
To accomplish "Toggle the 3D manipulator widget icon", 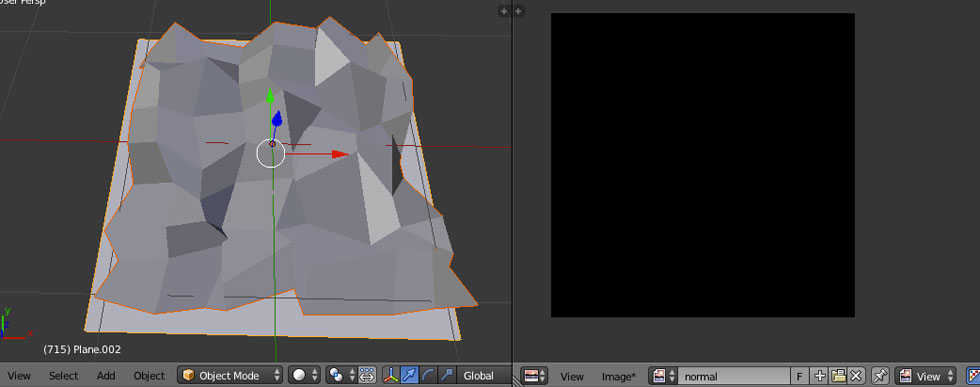I will (x=391, y=375).
